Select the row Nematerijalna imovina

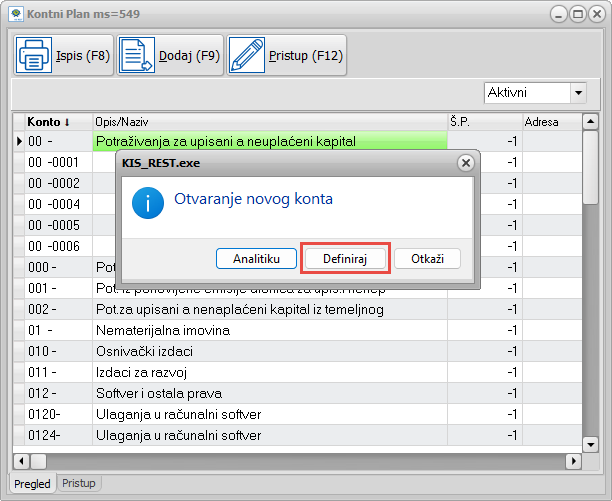pyautogui.click(x=163, y=330)
